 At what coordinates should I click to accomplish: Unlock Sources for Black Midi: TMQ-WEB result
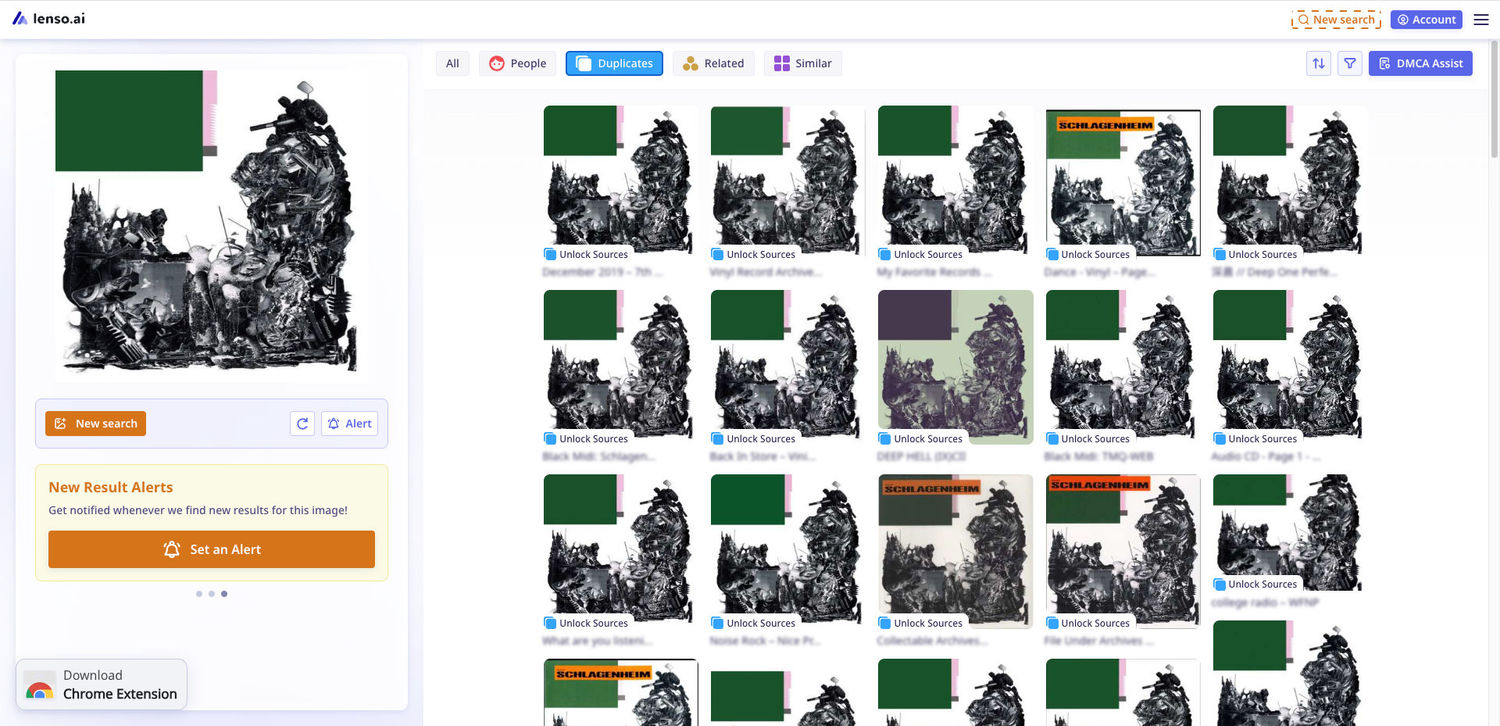pos(1088,438)
